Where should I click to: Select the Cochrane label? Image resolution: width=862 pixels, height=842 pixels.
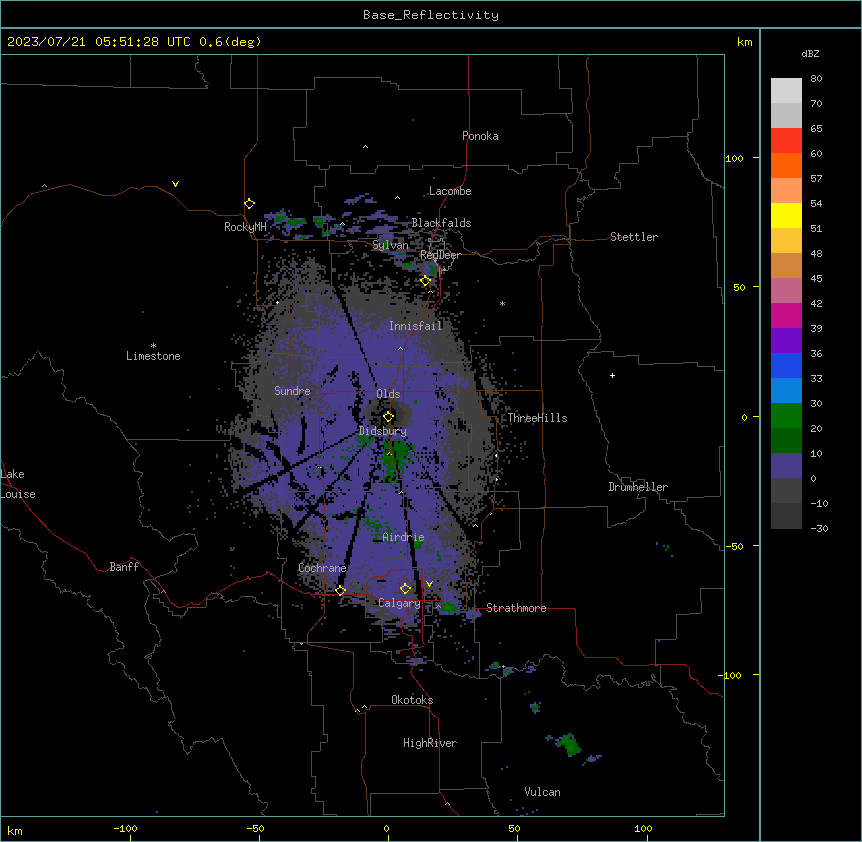pos(322,568)
